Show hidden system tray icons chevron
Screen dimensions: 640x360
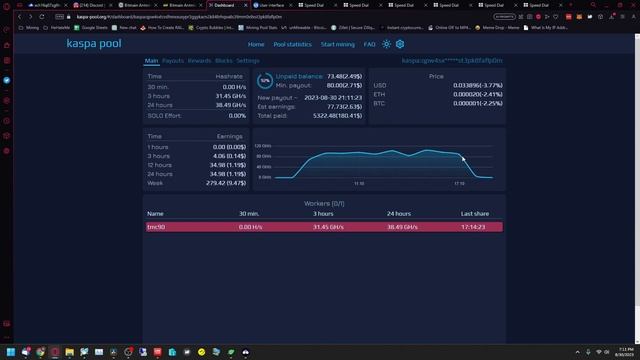[x=577, y=352]
